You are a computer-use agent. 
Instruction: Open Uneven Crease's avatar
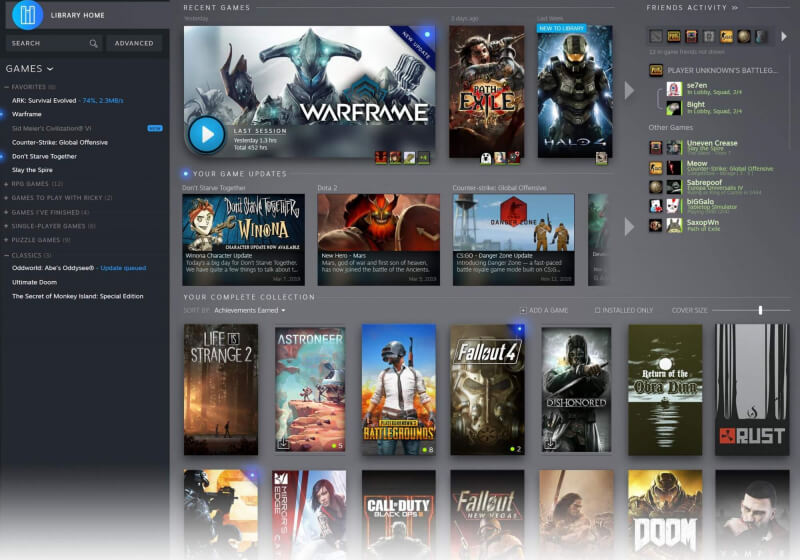coord(674,147)
